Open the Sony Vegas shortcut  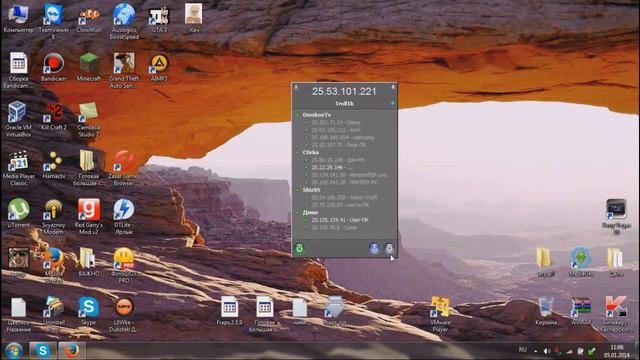616,217
